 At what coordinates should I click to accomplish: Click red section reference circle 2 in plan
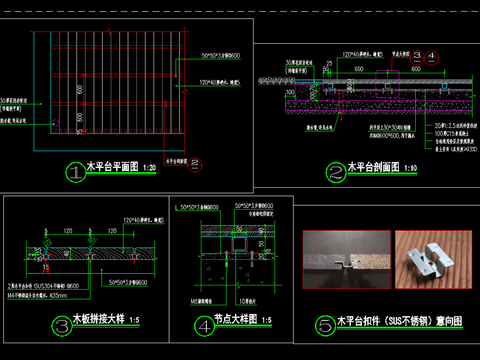click(x=195, y=165)
